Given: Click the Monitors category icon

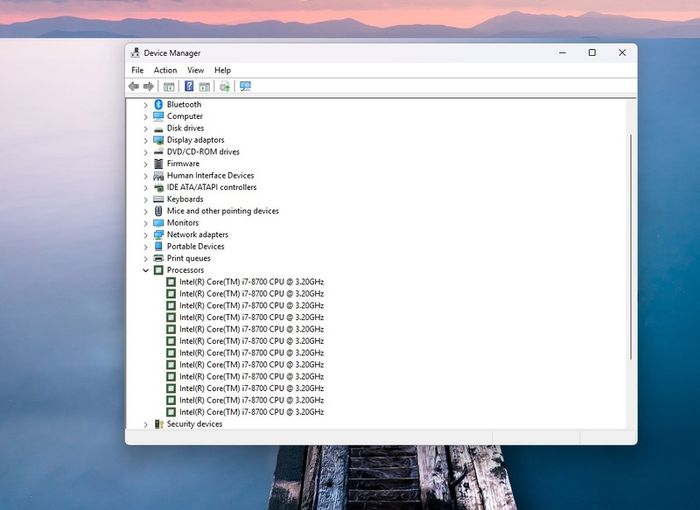Looking at the screenshot, I should 158,223.
